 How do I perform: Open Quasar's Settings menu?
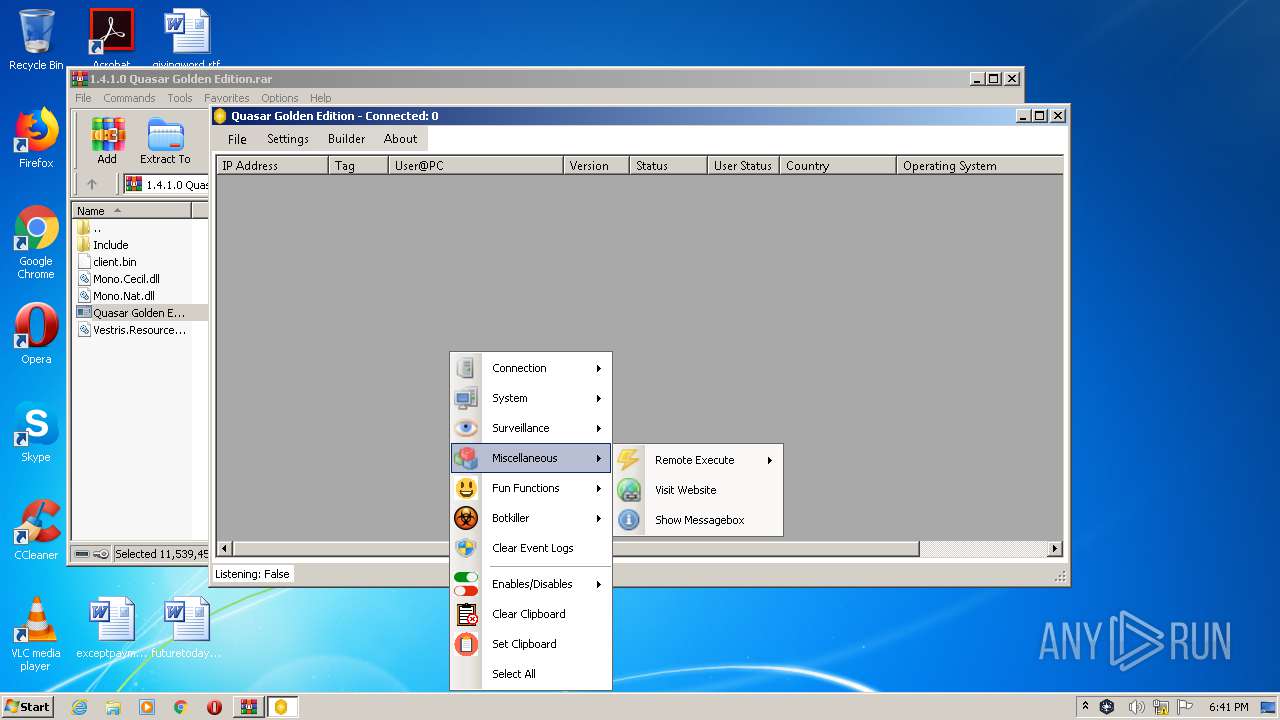click(x=288, y=139)
